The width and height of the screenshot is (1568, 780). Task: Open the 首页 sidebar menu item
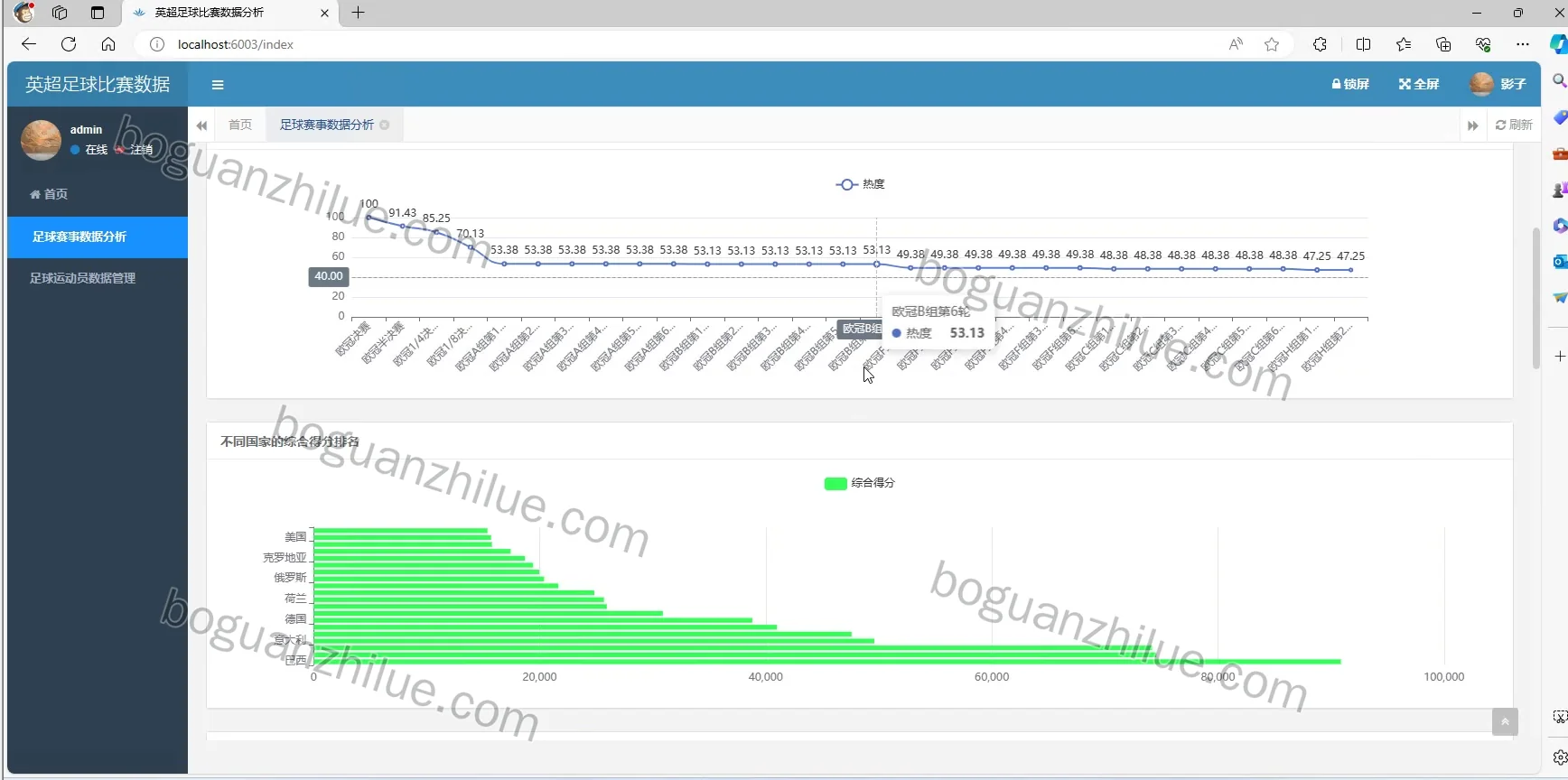coord(98,194)
